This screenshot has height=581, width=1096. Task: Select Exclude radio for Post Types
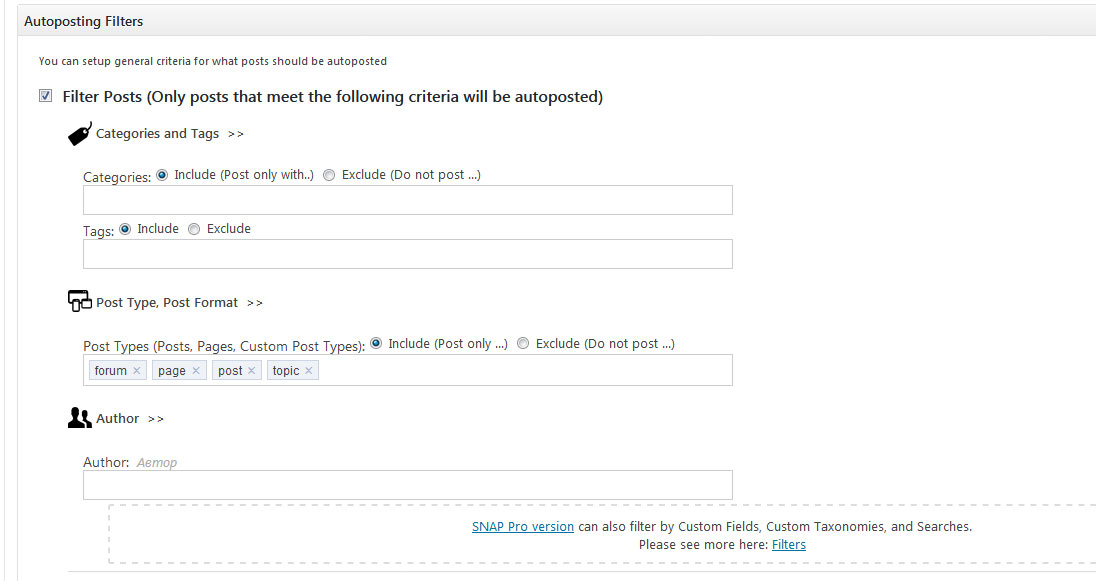pyautogui.click(x=523, y=343)
